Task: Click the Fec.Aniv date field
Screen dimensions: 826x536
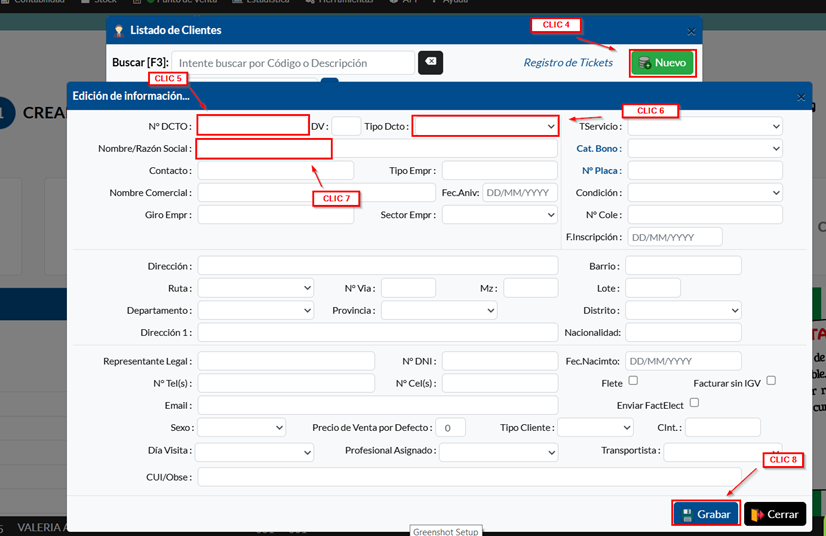Action: pos(519,192)
